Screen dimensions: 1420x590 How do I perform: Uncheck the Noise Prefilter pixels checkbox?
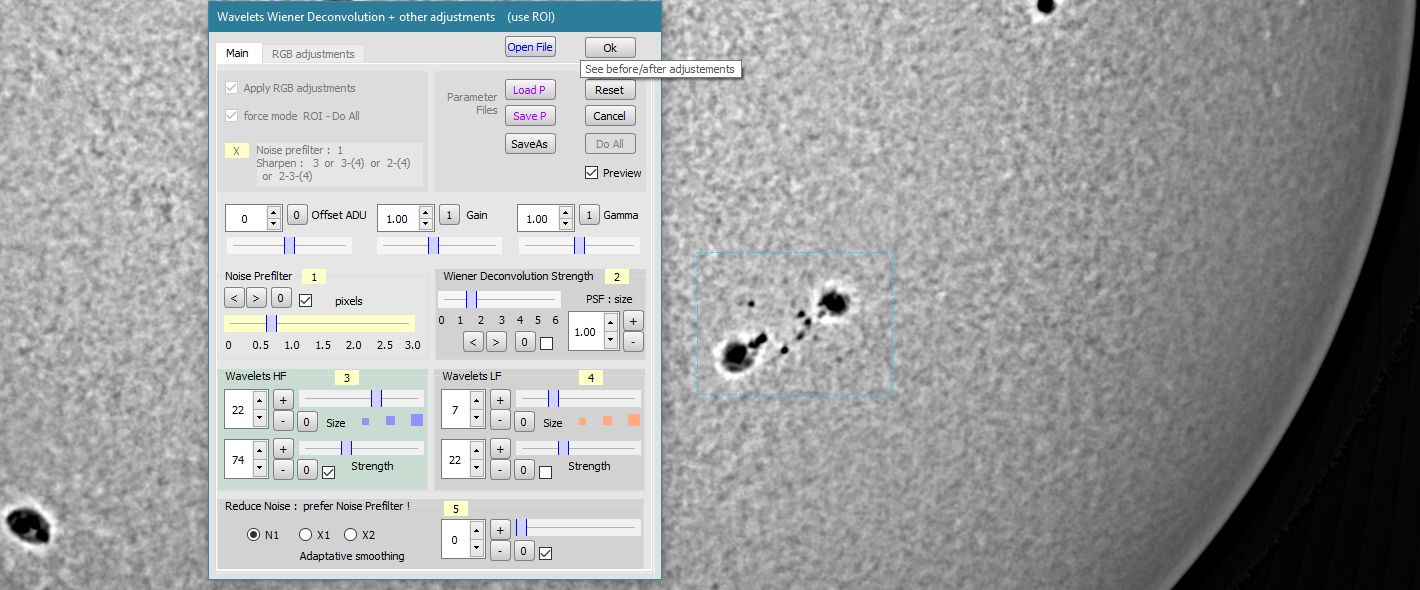click(306, 300)
